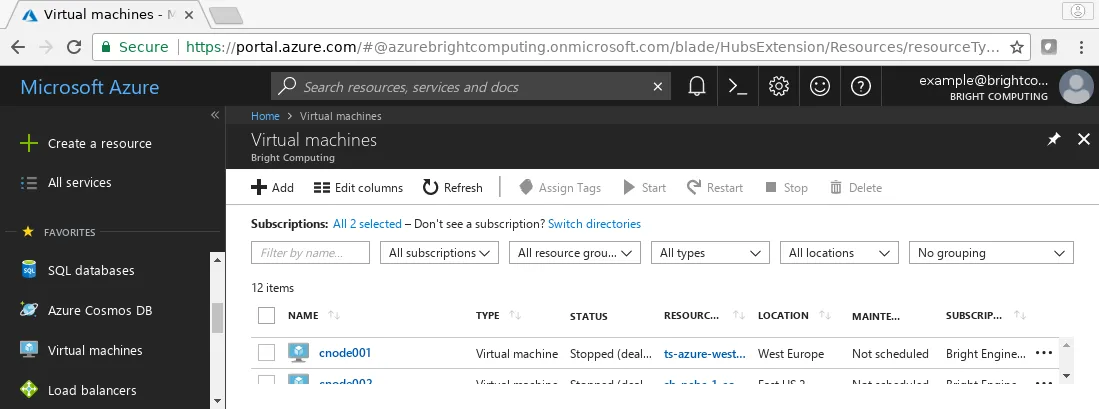Sort by SUBSCRIPTION column arrows

pos(1020,316)
